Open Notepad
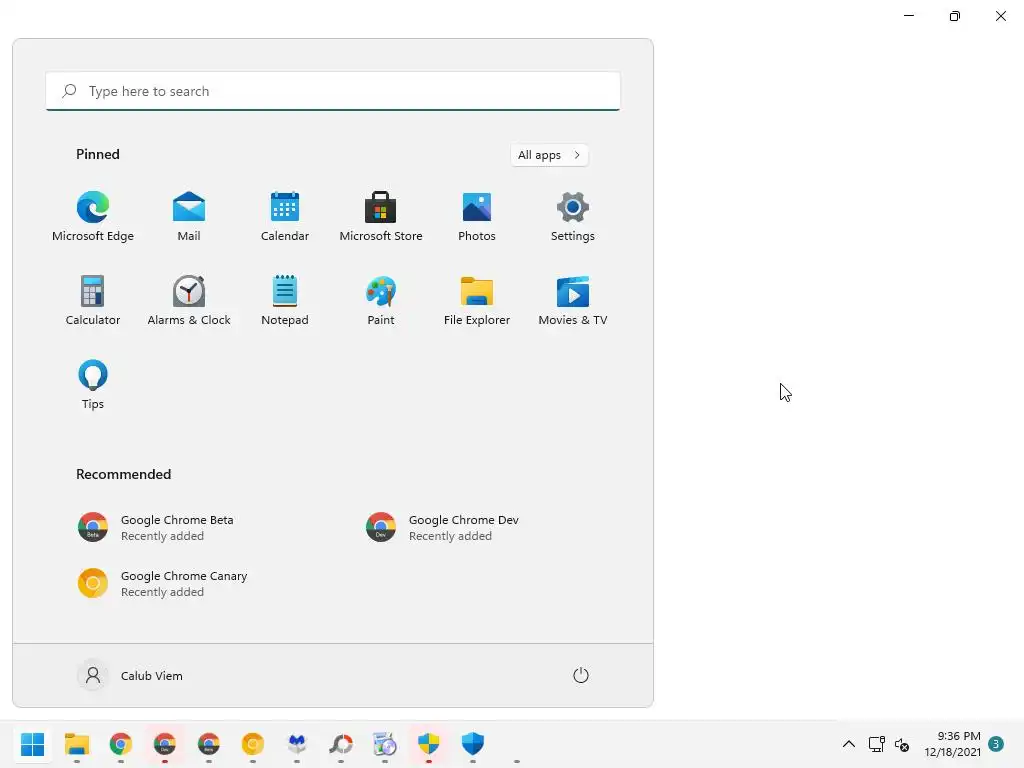The image size is (1024, 768). point(285,300)
